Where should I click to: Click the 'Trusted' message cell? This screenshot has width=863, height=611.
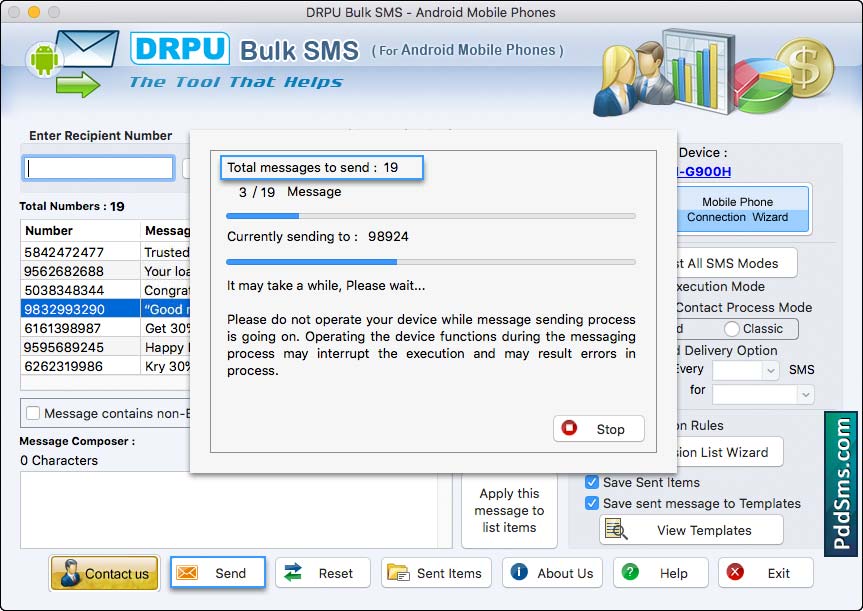166,252
